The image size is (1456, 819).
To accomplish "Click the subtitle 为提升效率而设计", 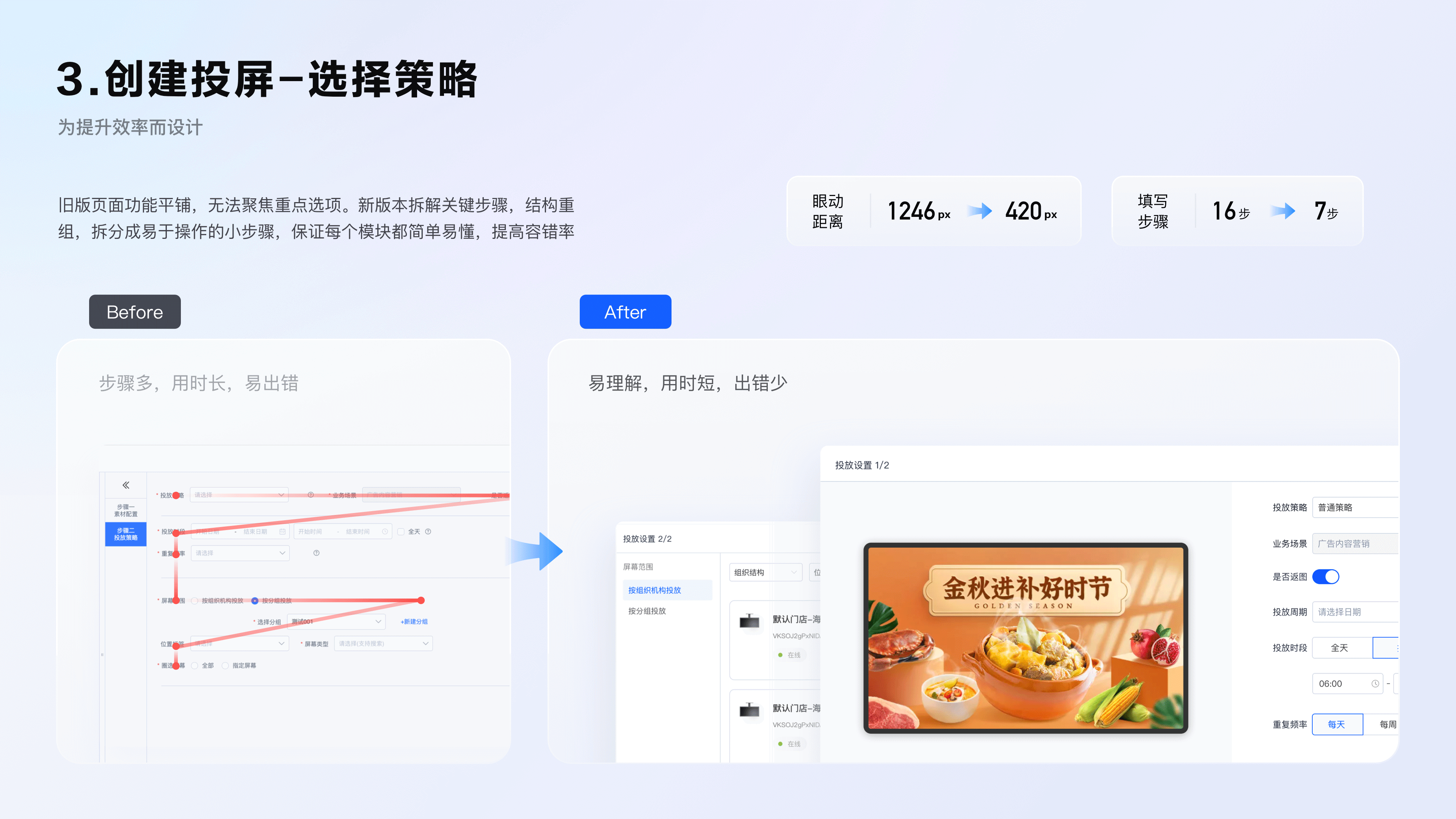I will point(130,127).
